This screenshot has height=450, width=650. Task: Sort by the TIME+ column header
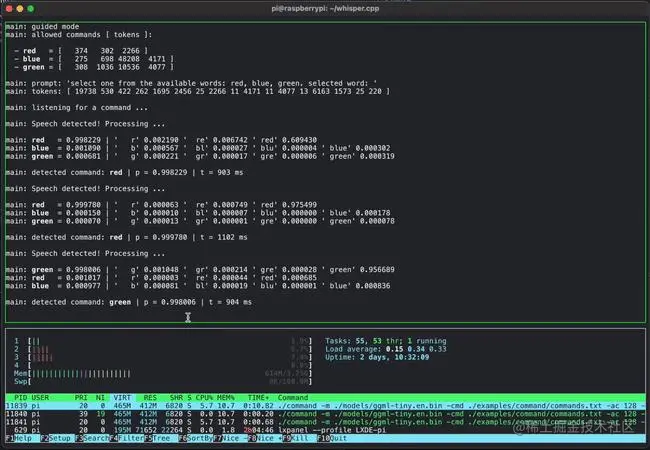point(258,397)
